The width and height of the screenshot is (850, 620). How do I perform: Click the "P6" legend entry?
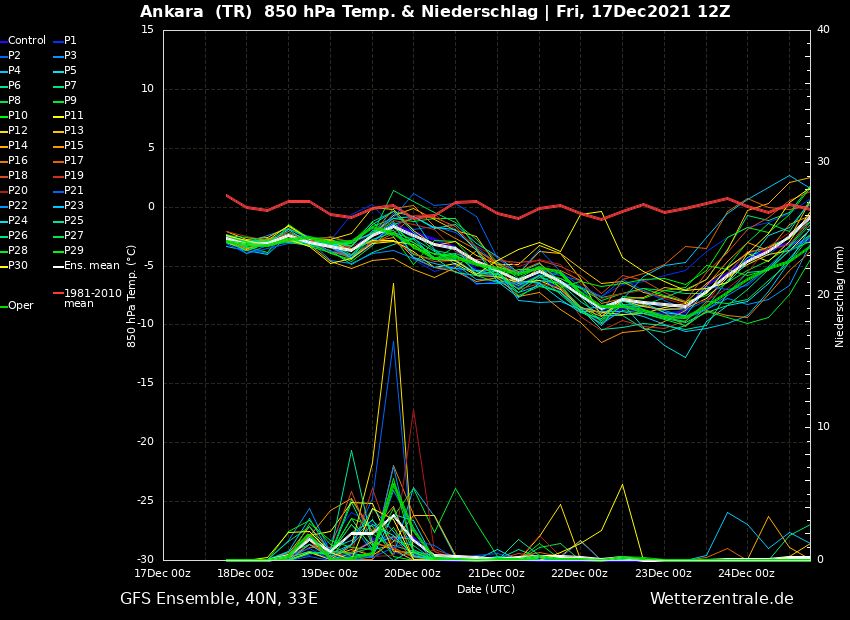pyautogui.click(x=11, y=86)
